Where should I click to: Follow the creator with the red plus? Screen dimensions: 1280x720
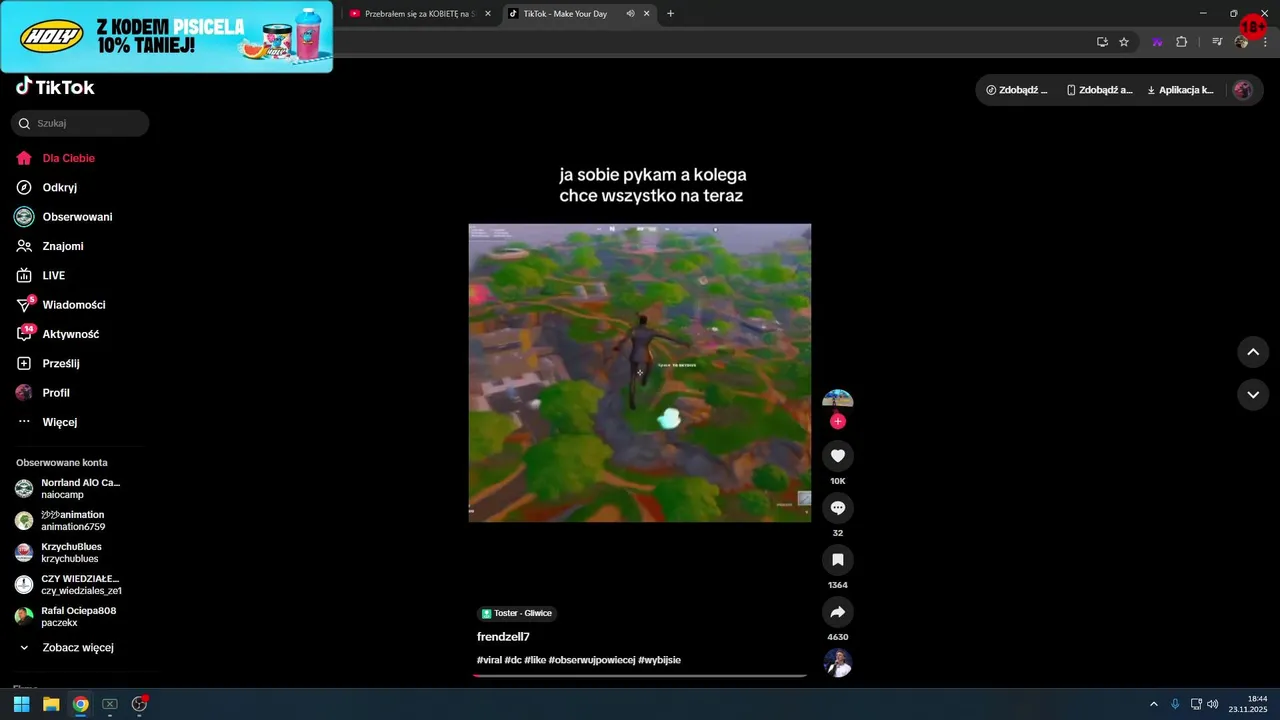(838, 421)
